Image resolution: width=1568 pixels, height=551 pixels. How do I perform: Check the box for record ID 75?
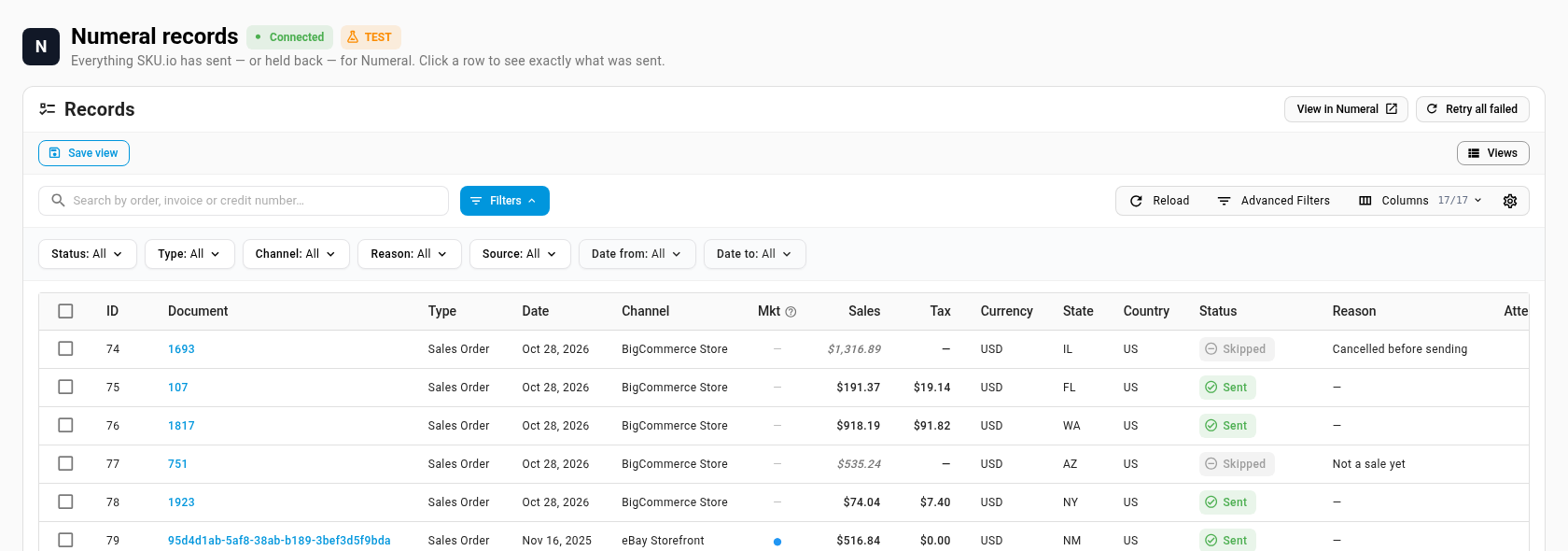[x=65, y=387]
